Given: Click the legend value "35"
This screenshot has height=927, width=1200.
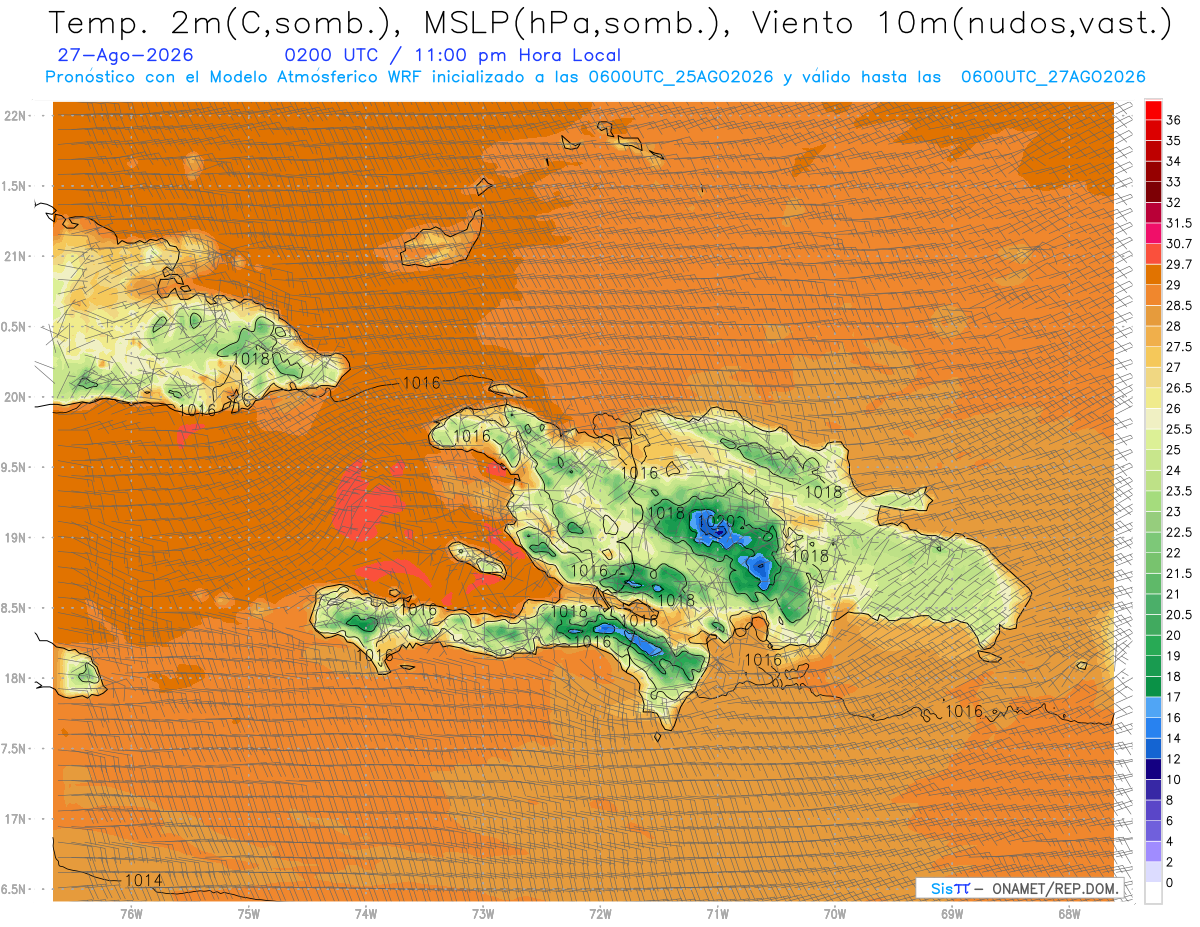Looking at the screenshot, I should [1174, 141].
